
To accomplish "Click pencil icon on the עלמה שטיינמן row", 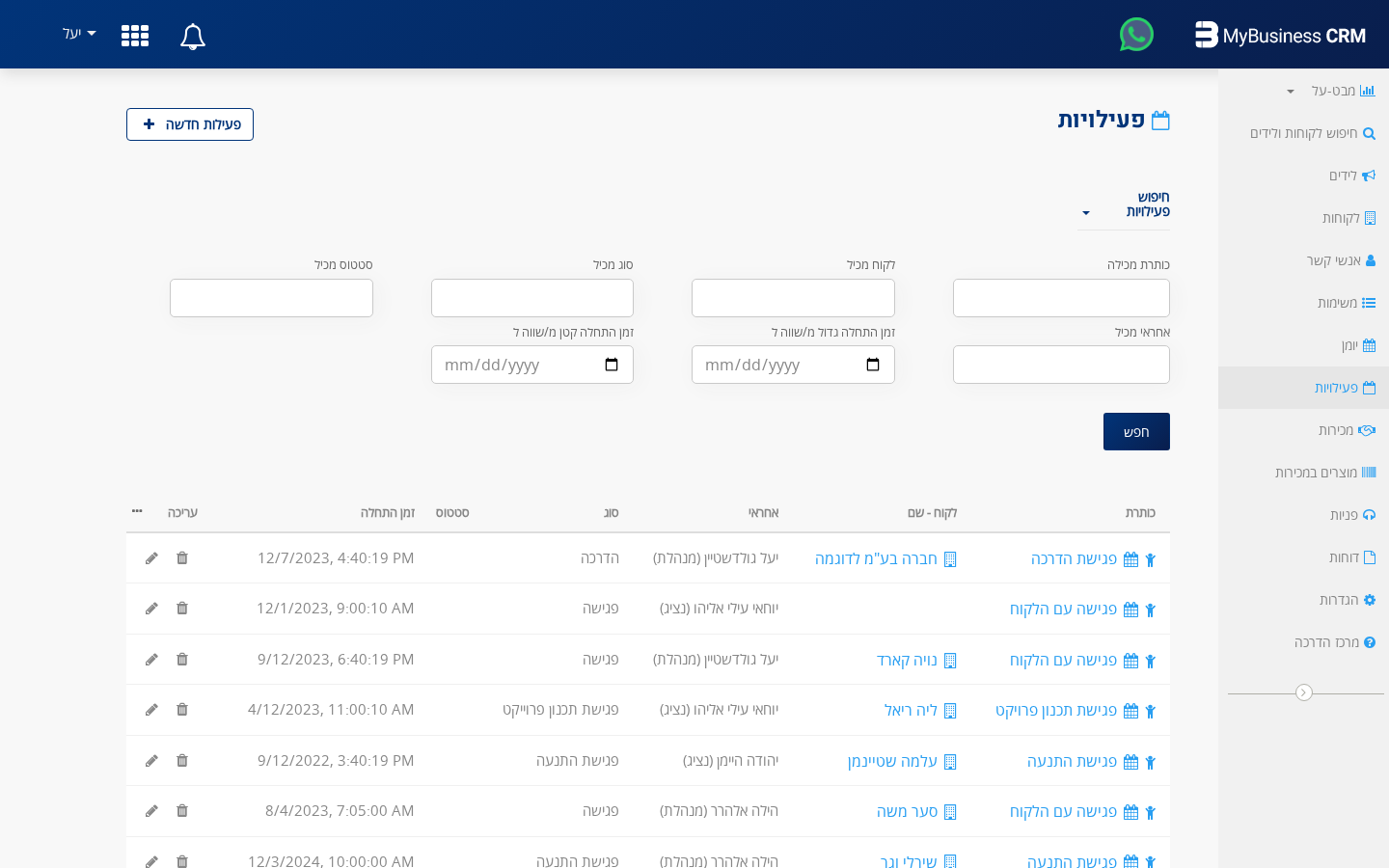I will coord(151,761).
